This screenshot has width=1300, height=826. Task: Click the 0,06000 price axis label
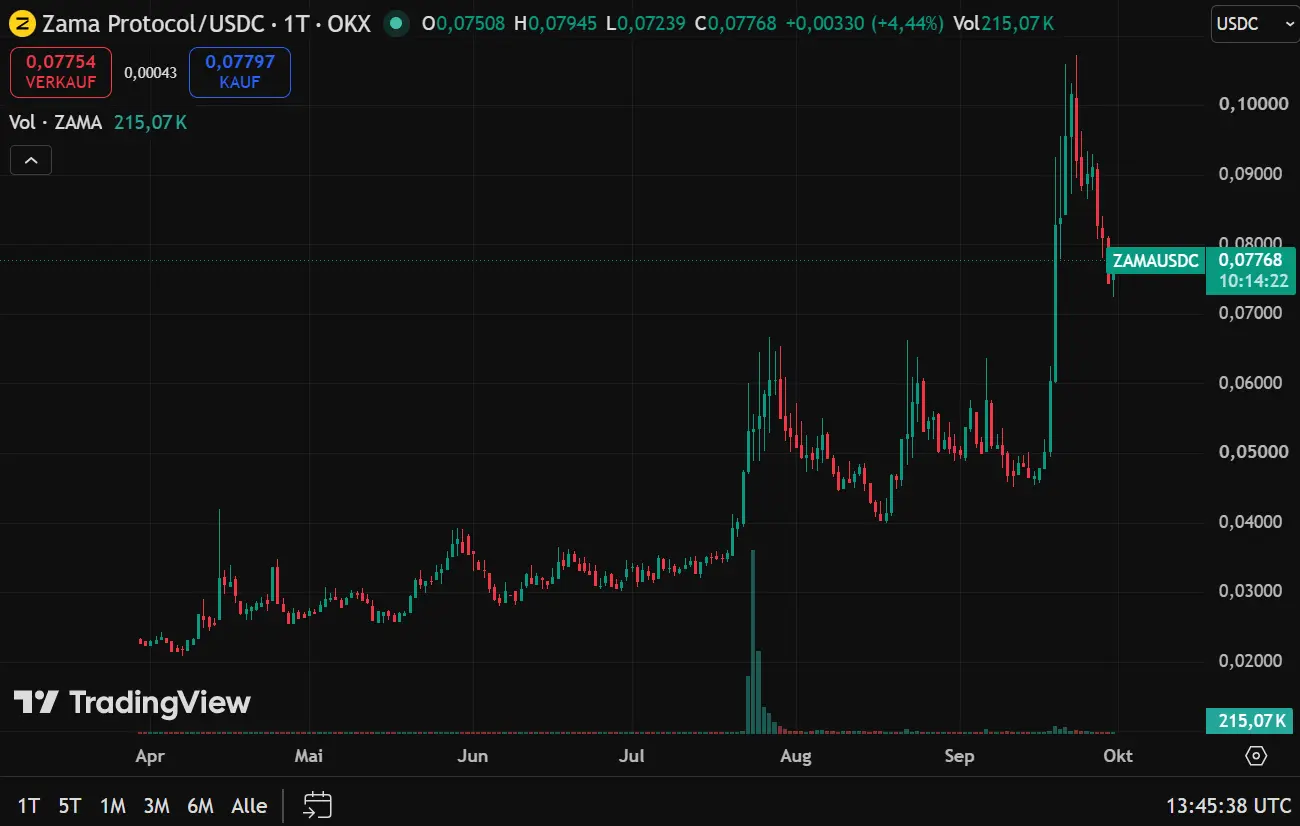(1251, 383)
